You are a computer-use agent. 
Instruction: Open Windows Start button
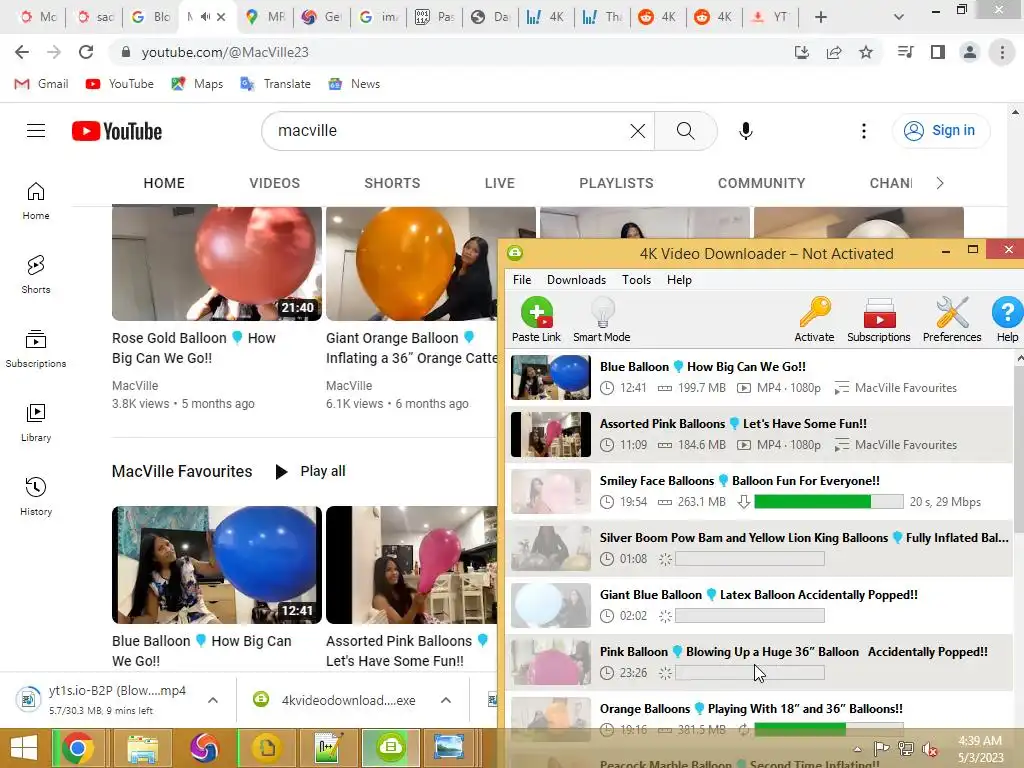pos(24,748)
